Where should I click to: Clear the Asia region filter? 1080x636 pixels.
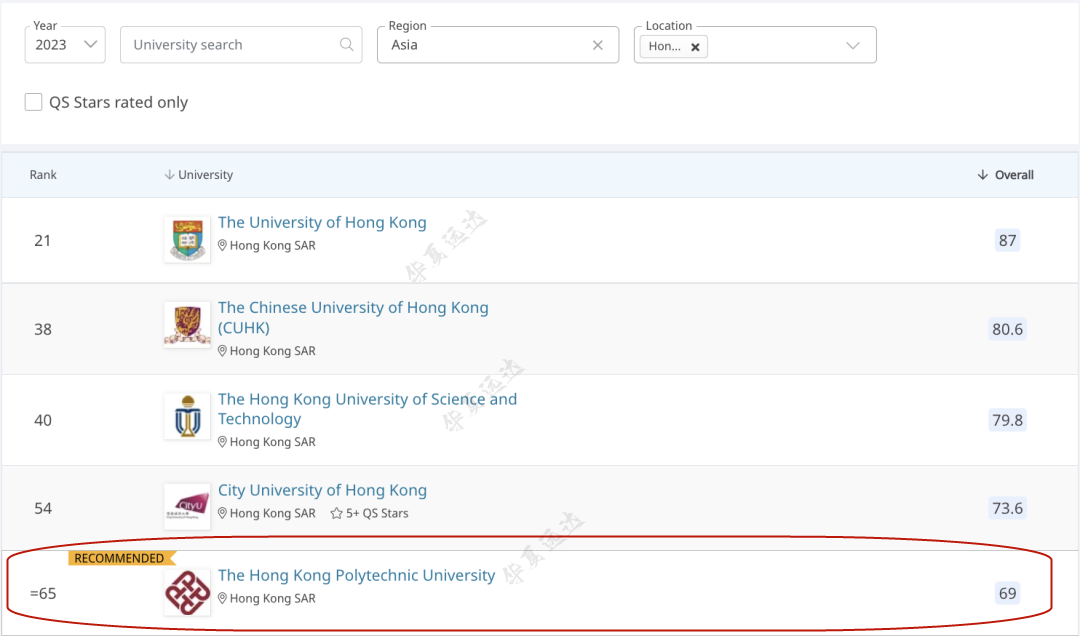pos(597,45)
